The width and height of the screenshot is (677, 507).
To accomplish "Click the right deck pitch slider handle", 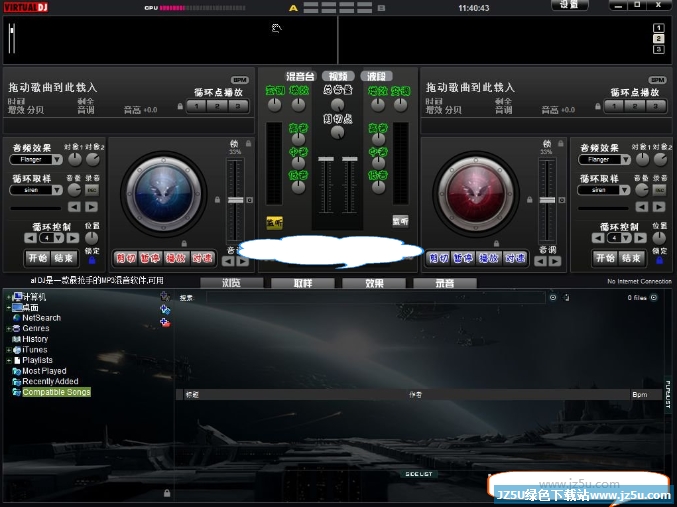I will (x=547, y=200).
